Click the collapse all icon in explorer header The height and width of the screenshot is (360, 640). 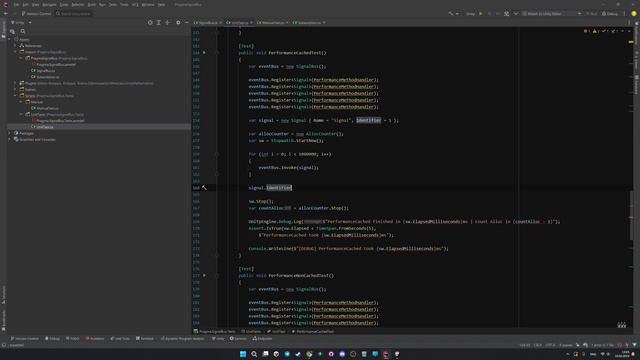[168, 22]
